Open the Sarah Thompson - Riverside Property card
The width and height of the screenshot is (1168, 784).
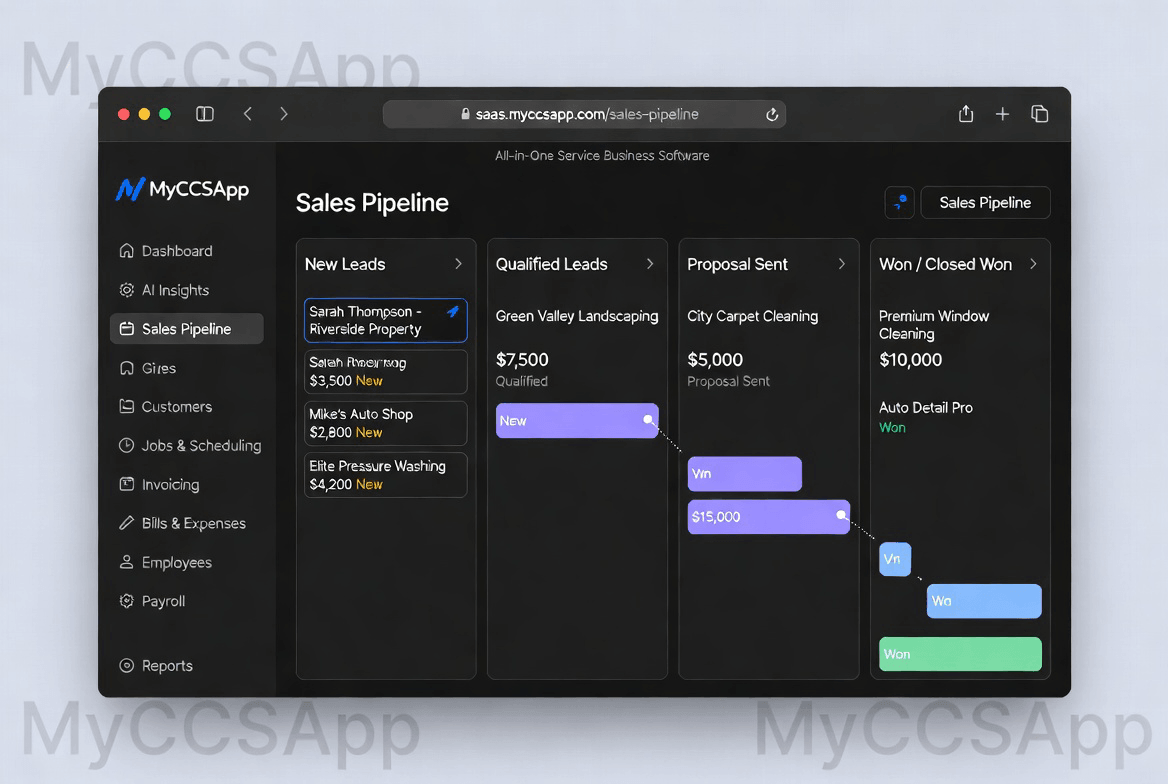386,320
